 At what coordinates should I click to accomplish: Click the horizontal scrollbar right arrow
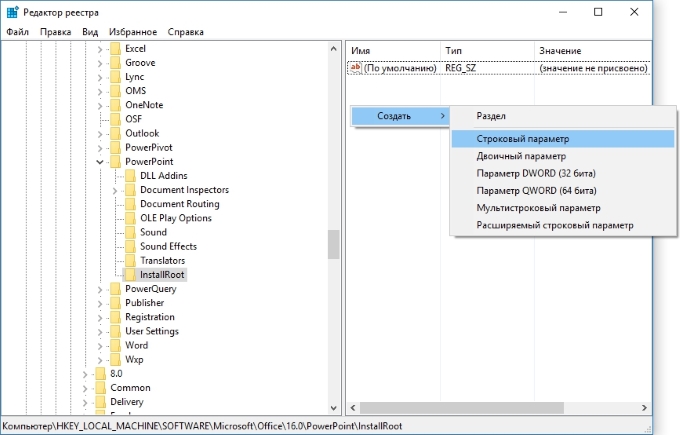click(644, 408)
